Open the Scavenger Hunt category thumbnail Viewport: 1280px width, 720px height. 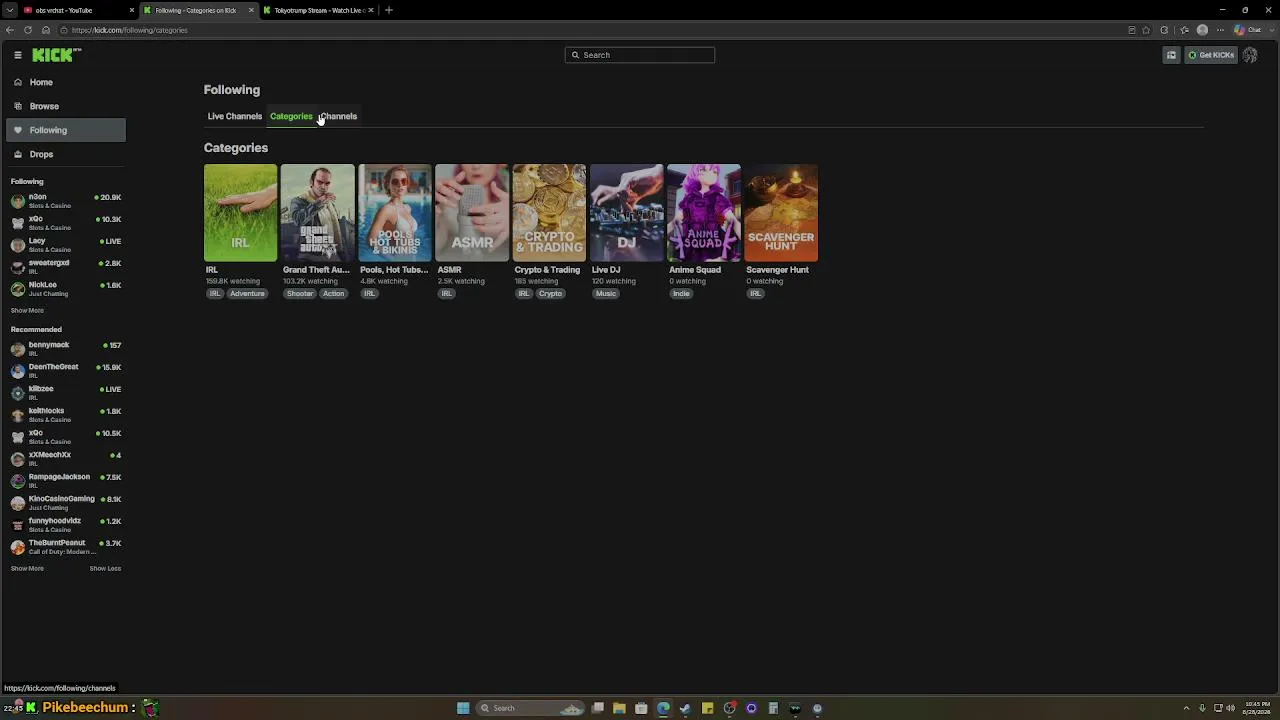point(781,213)
